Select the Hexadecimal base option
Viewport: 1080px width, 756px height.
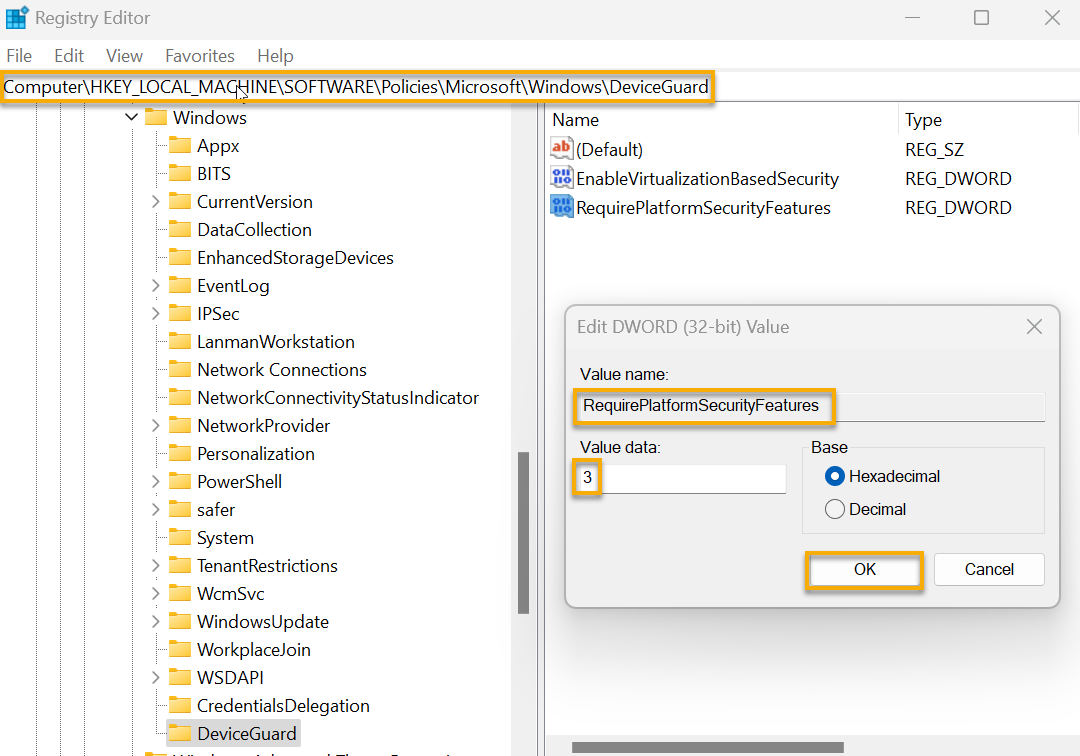[x=836, y=476]
